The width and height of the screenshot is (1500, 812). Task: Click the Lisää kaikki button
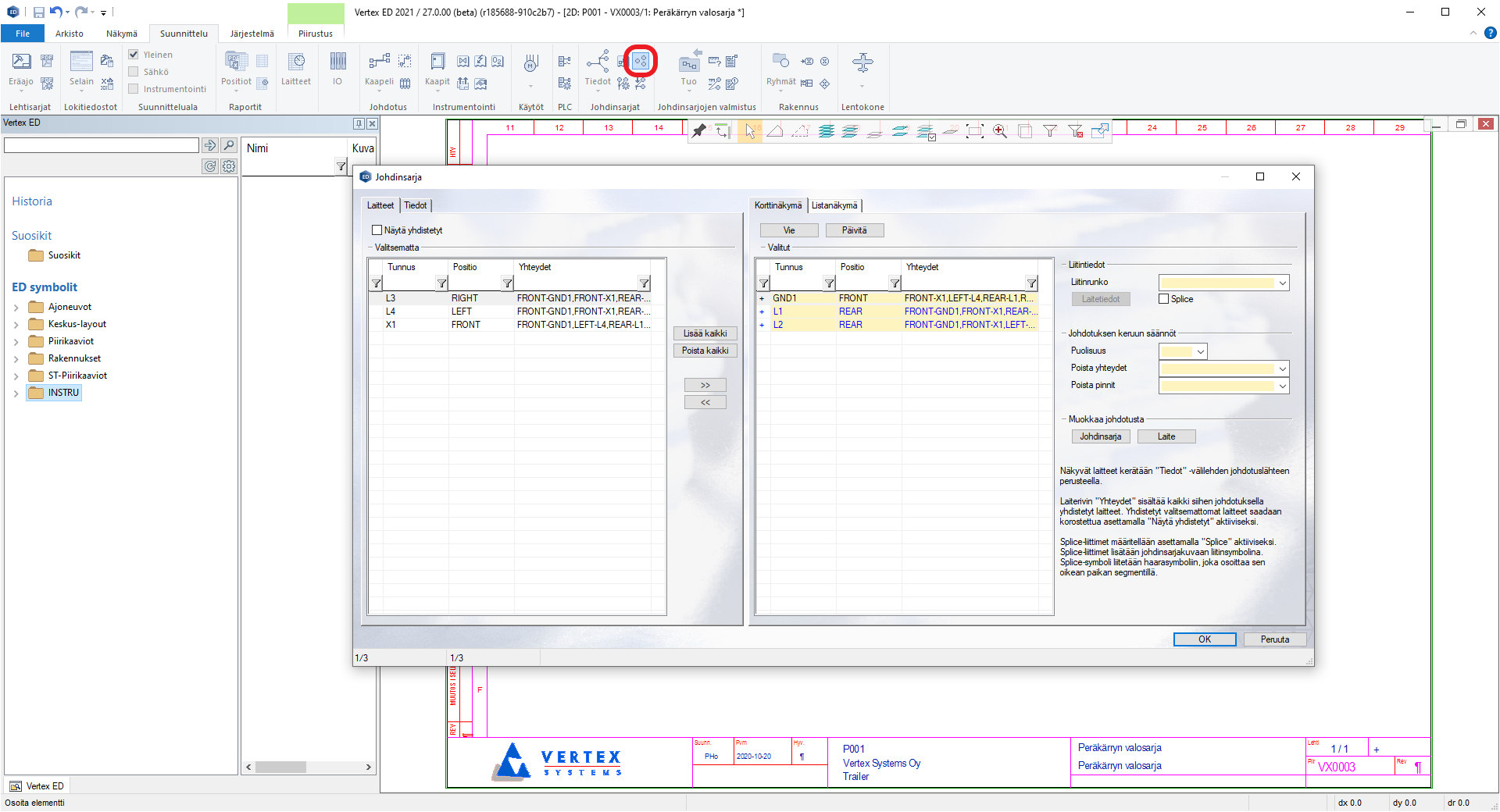[x=705, y=333]
